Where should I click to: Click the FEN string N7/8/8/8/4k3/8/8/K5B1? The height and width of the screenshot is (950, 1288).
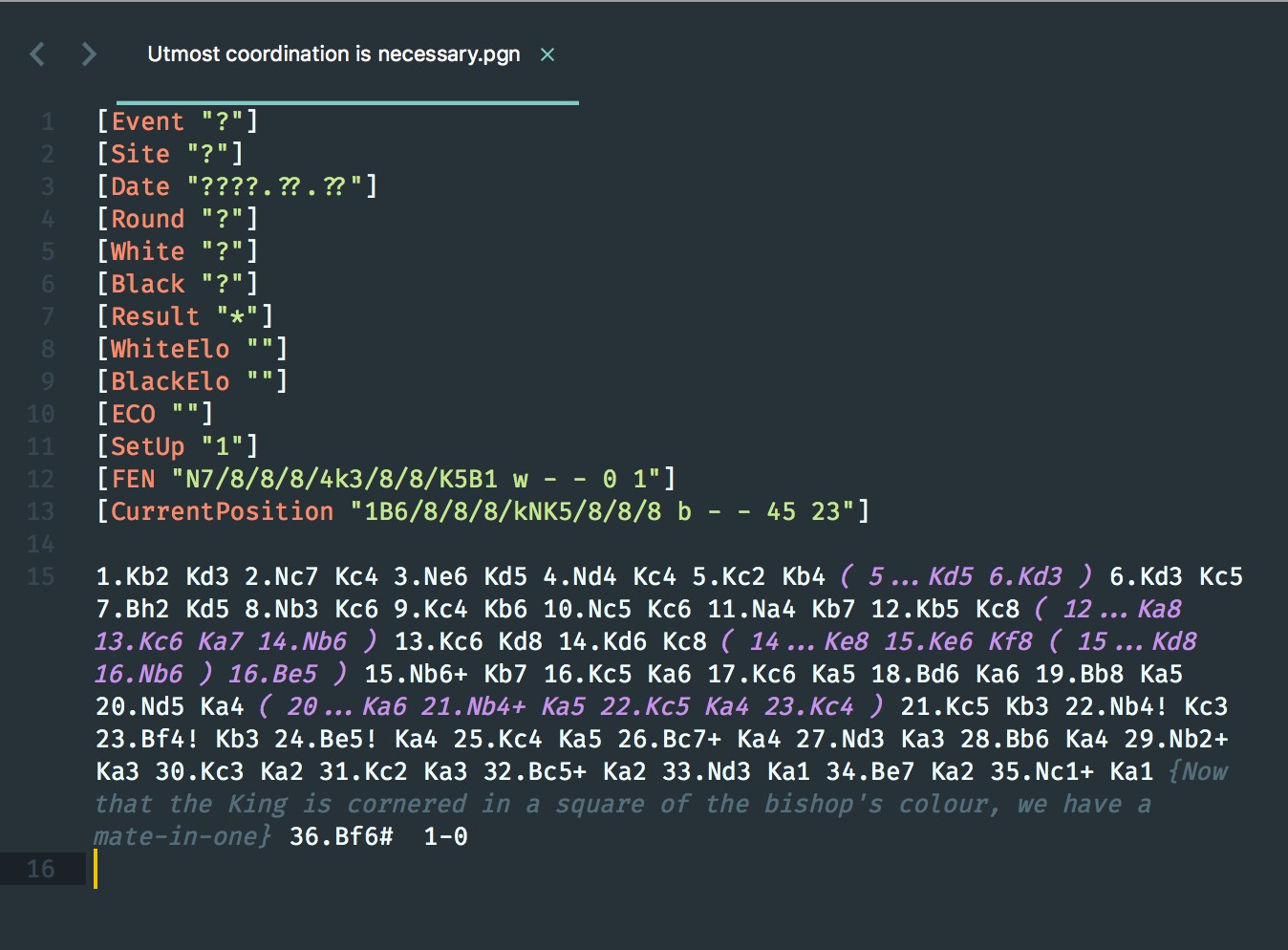[341, 479]
